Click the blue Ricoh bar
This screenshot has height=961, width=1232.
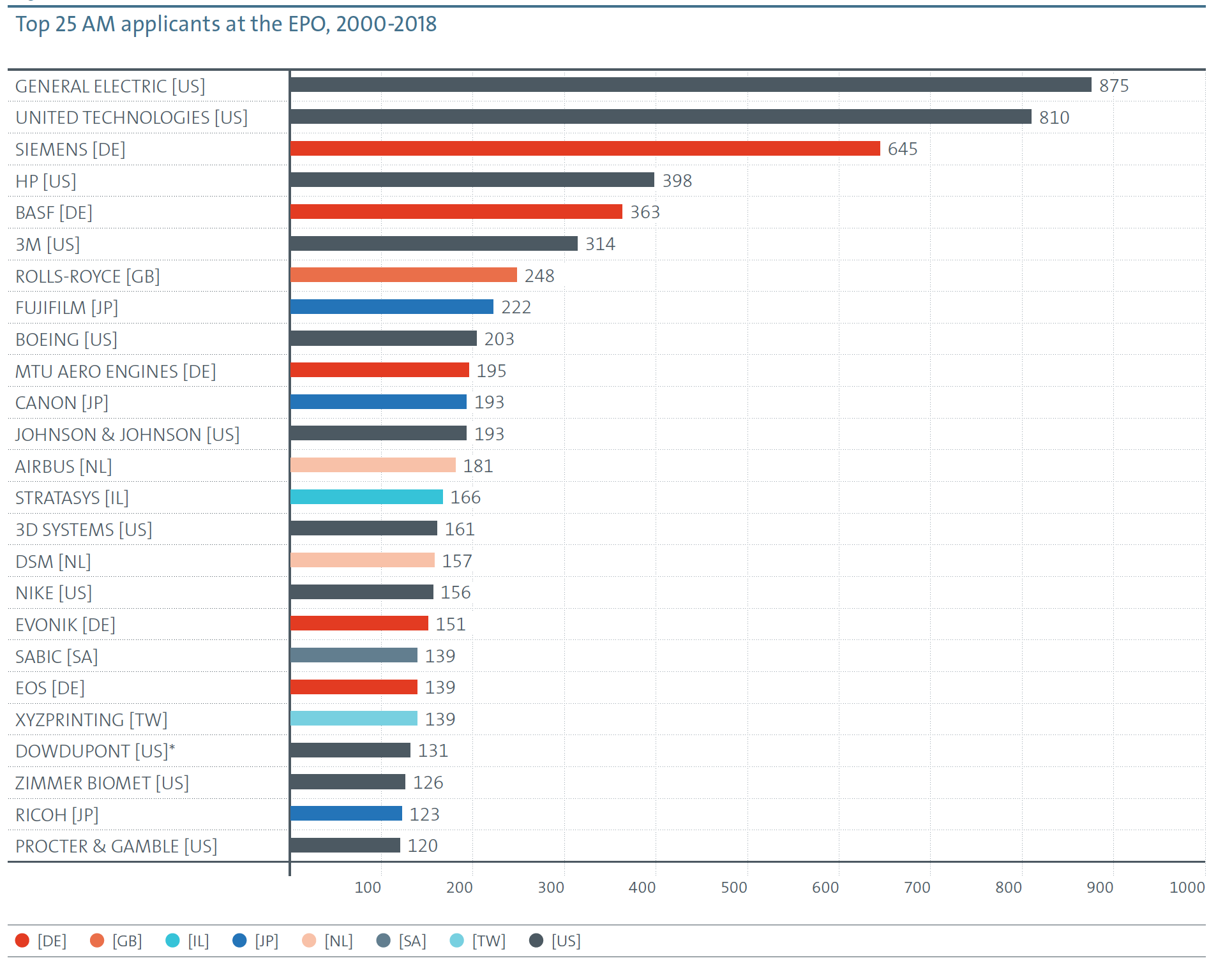coord(346,814)
